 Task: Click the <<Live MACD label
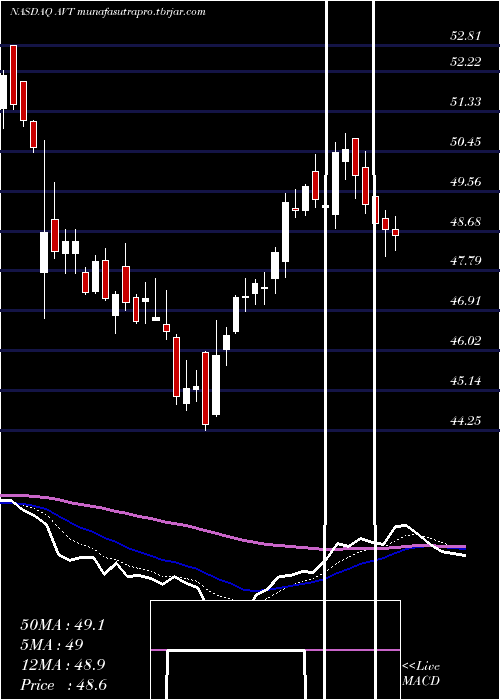(x=421, y=674)
